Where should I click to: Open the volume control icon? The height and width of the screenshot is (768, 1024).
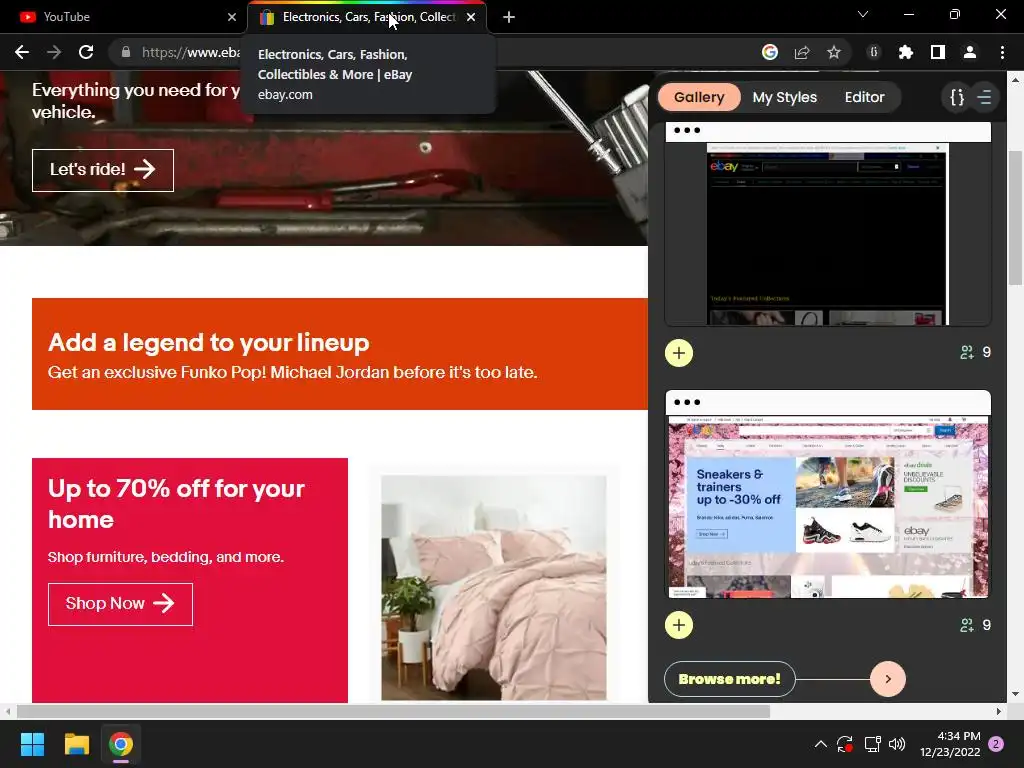pyautogui.click(x=897, y=744)
